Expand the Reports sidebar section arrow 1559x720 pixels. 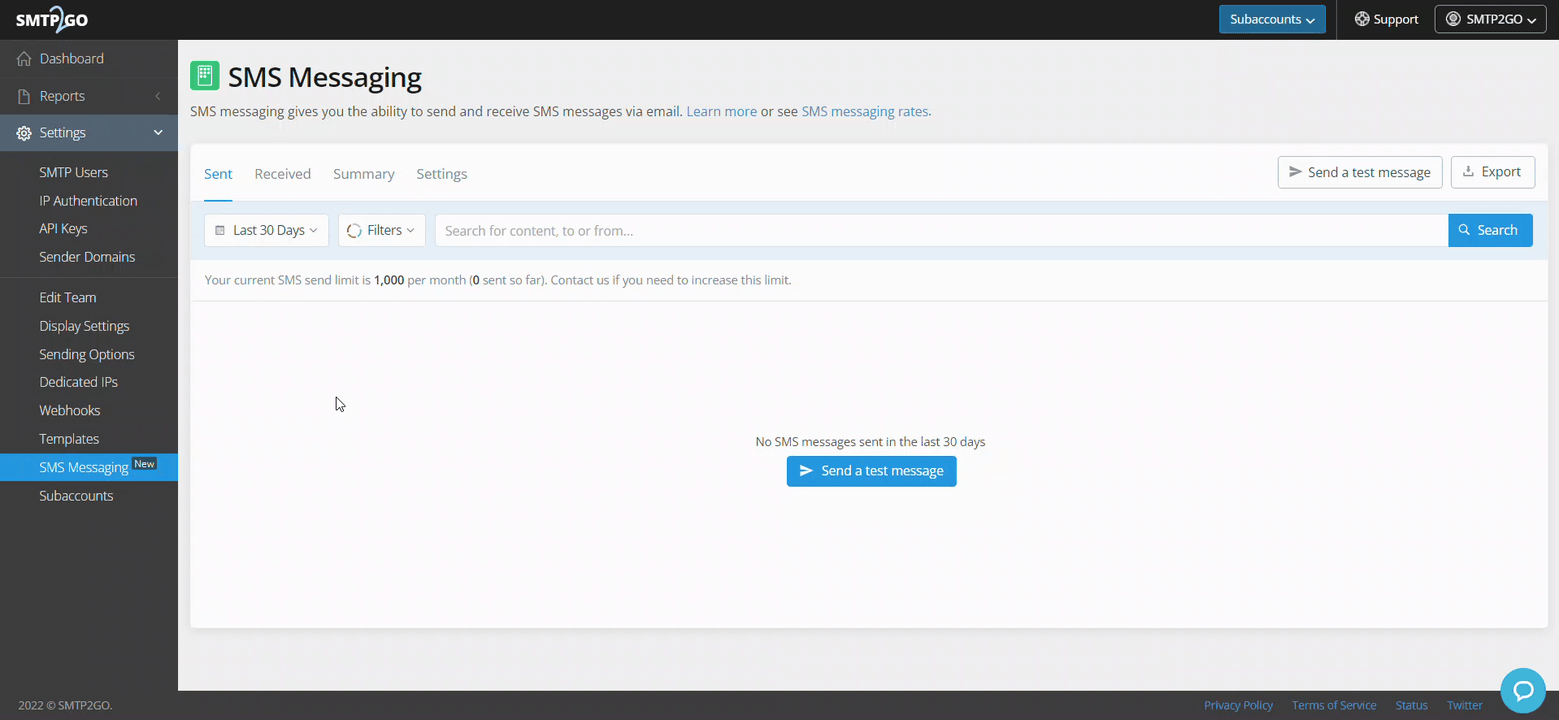[158, 96]
